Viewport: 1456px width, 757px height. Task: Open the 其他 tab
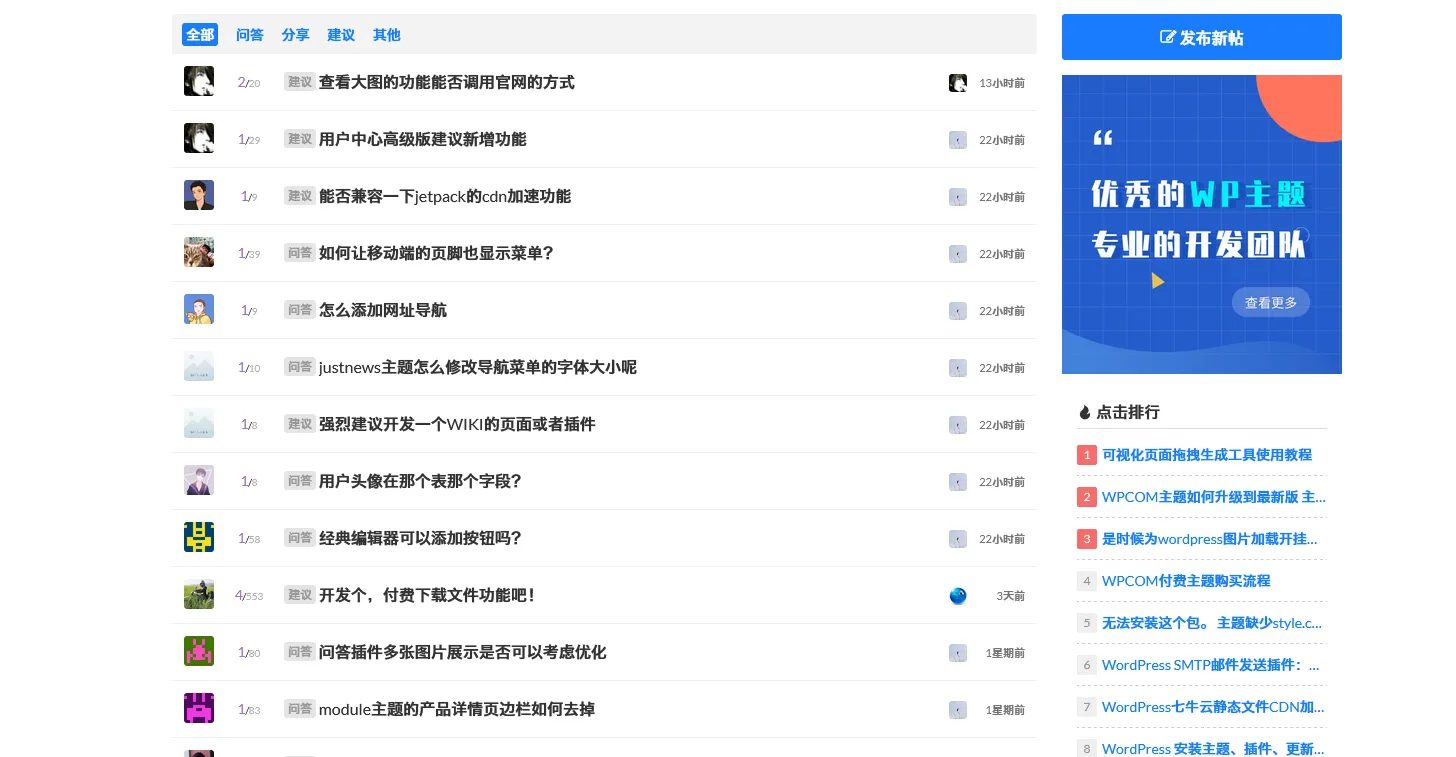click(x=386, y=34)
